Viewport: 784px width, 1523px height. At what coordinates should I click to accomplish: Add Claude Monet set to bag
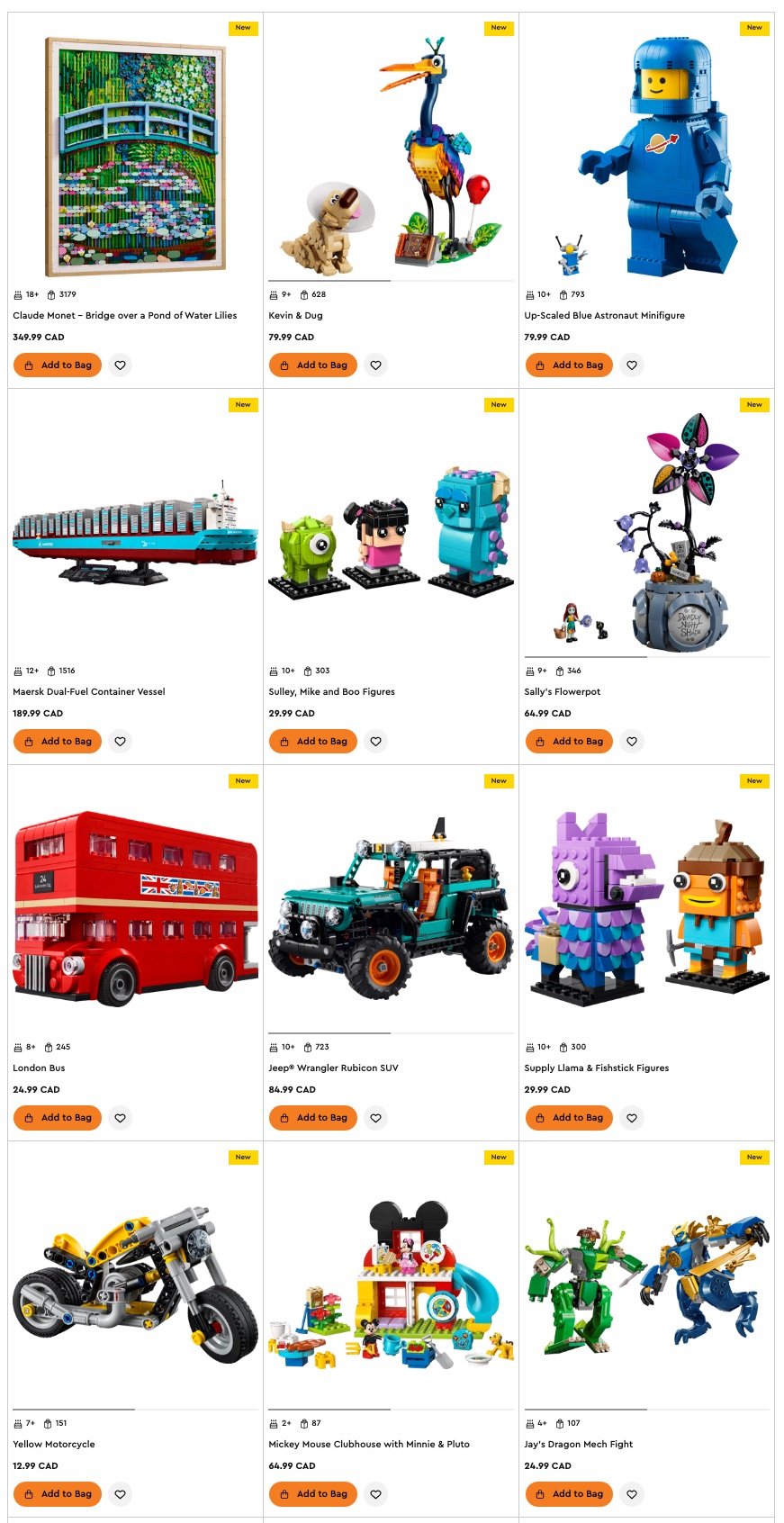(x=58, y=365)
